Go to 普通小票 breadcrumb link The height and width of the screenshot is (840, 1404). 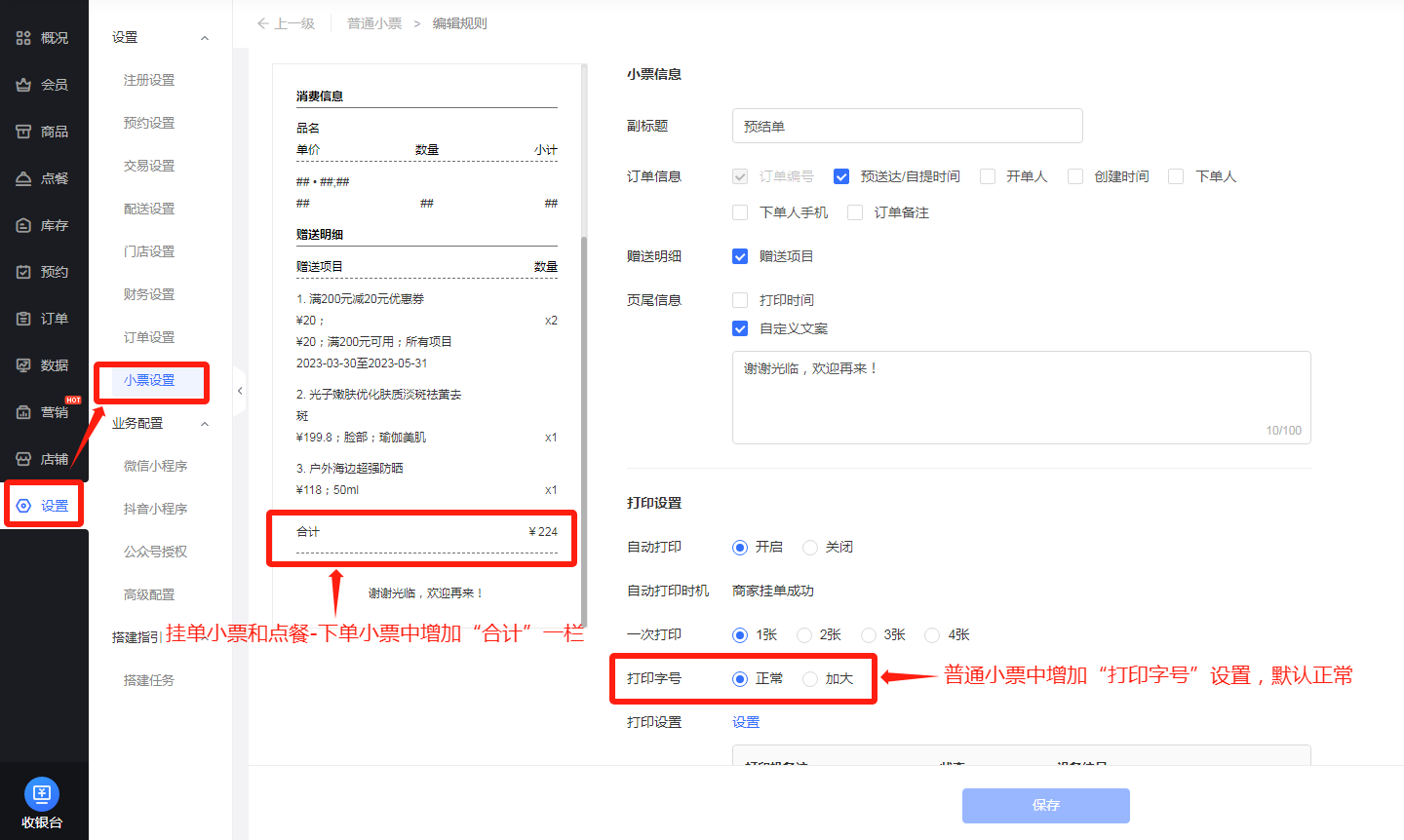(374, 23)
